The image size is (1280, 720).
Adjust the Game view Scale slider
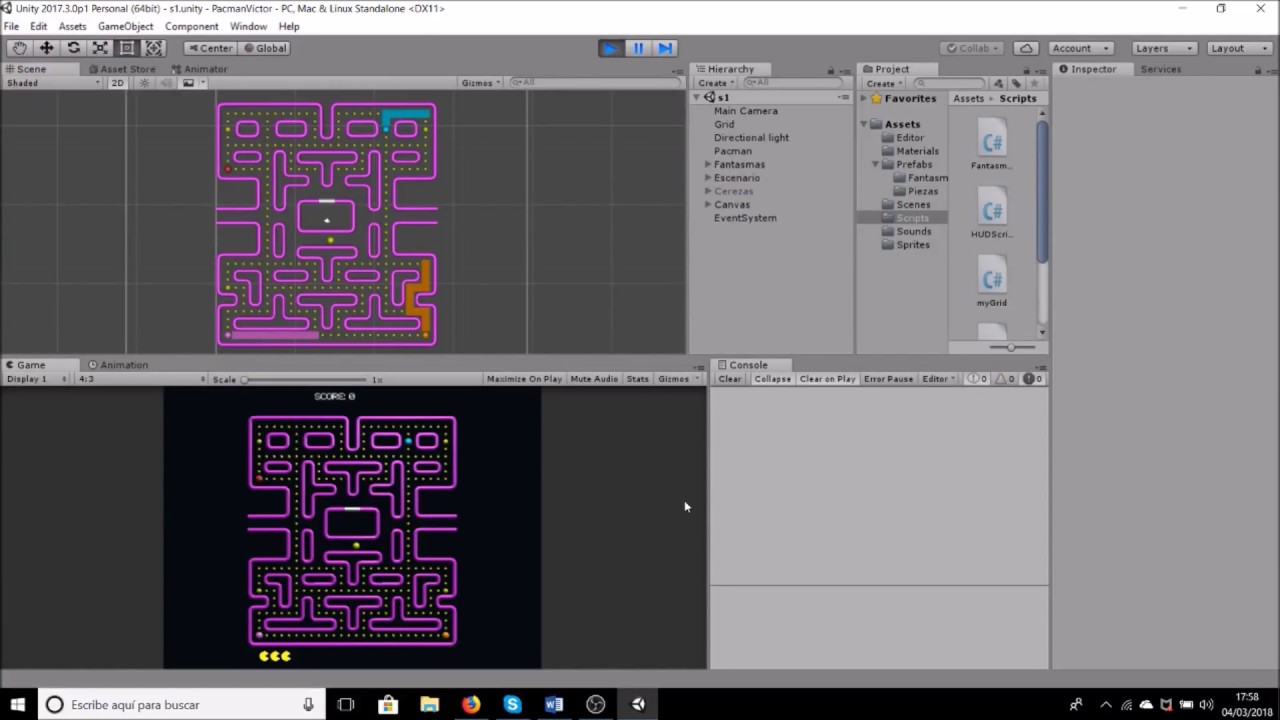pyautogui.click(x=305, y=380)
